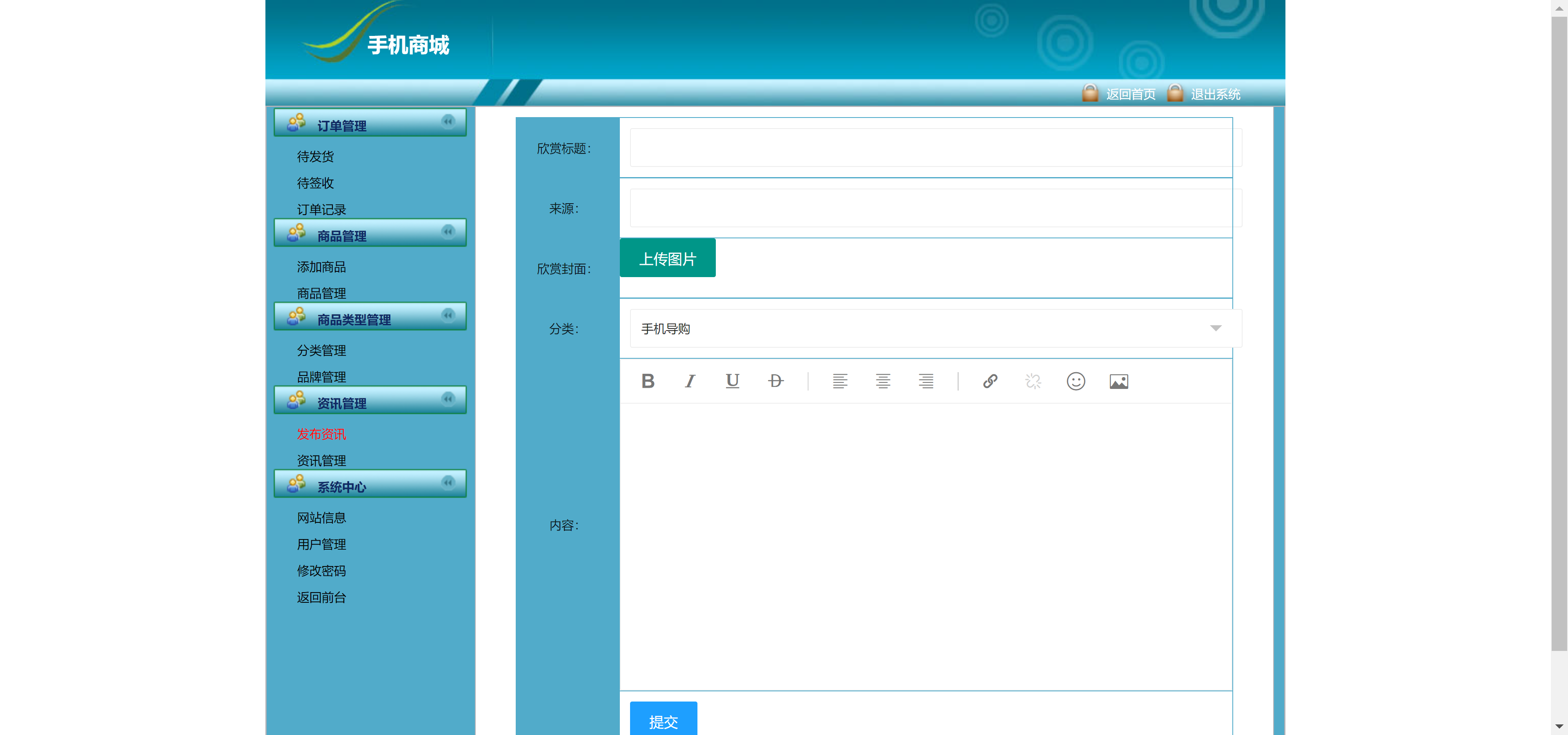Click the users icon on 系统中心 header
Viewport: 1568px width, 735px height.
click(296, 484)
